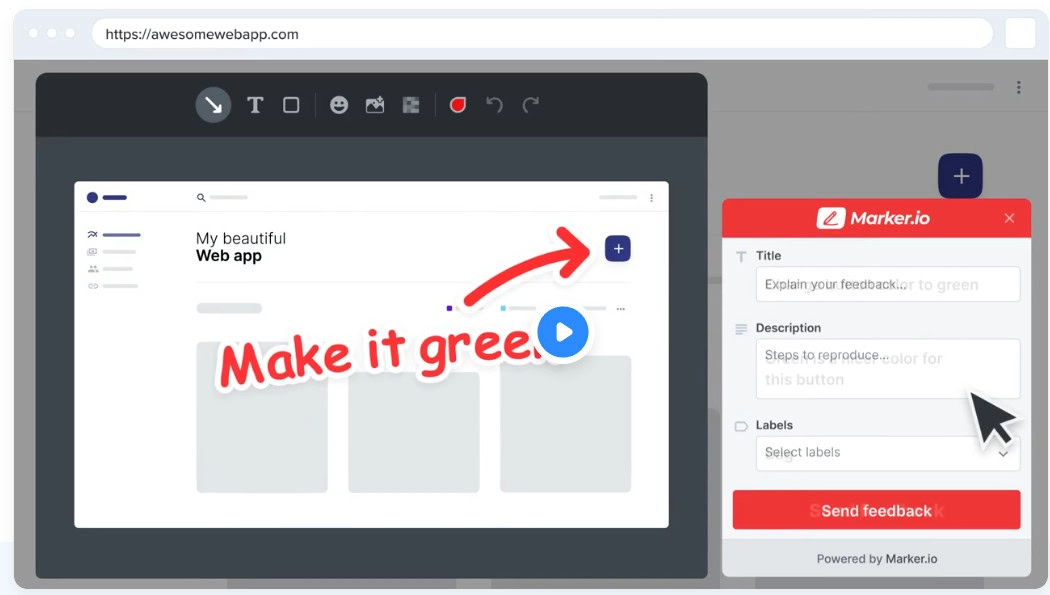
Task: Close the Marker.io feedback widget
Action: pyautogui.click(x=1009, y=218)
